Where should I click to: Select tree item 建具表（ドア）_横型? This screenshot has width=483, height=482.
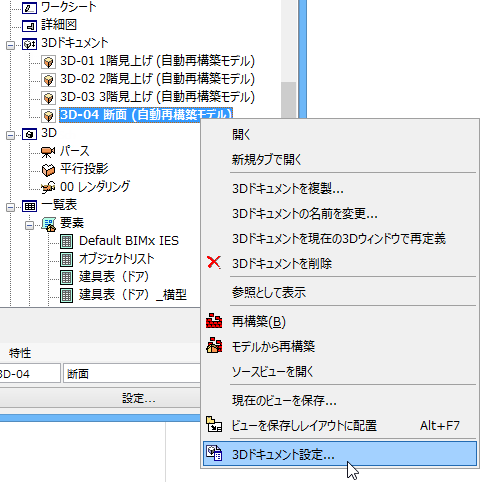coord(133,295)
